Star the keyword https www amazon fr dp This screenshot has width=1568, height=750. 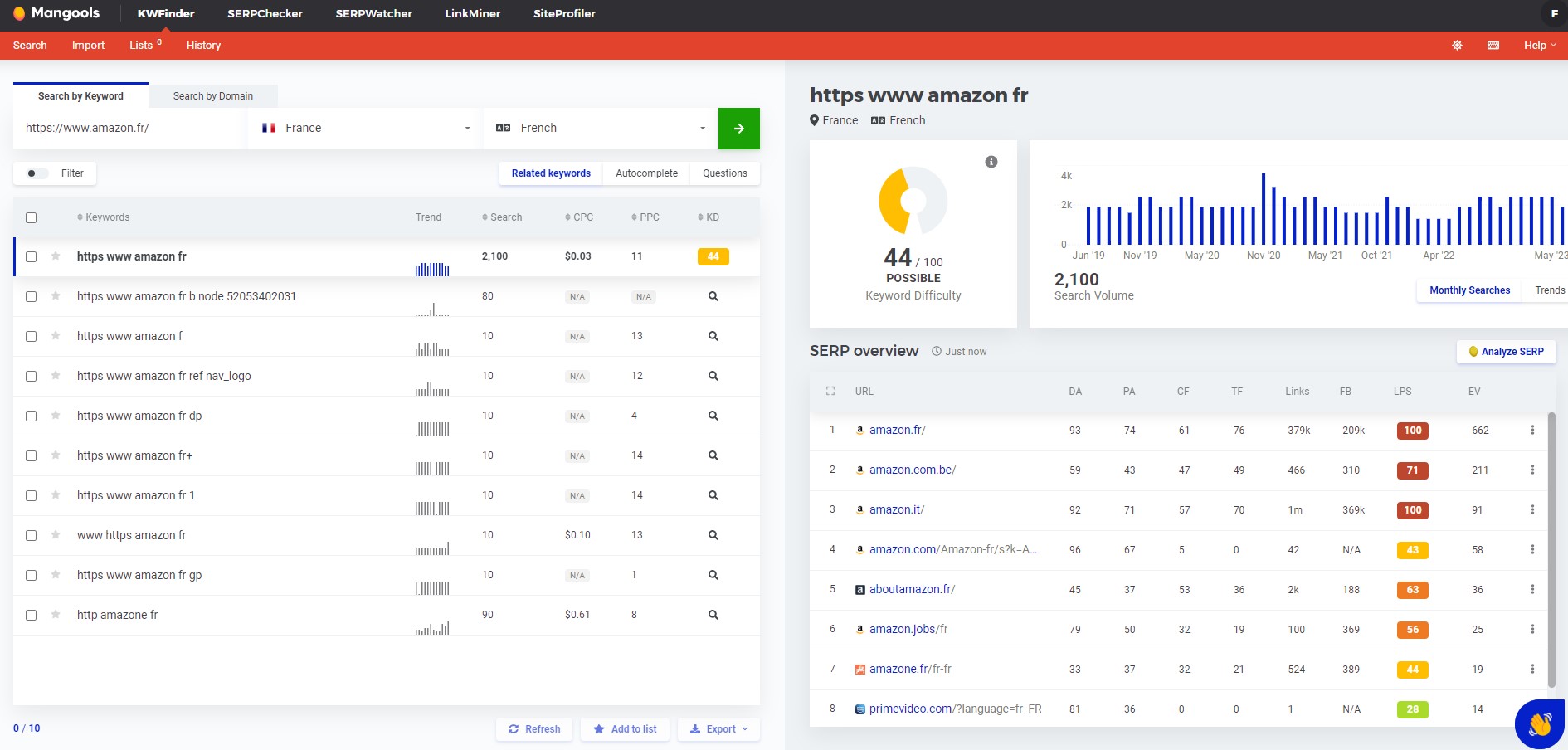(56, 416)
